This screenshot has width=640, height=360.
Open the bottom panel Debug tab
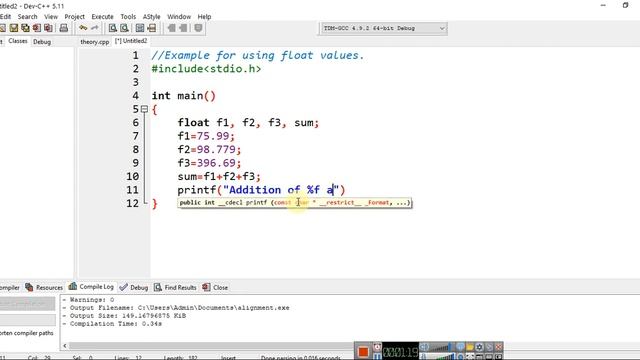click(134, 287)
